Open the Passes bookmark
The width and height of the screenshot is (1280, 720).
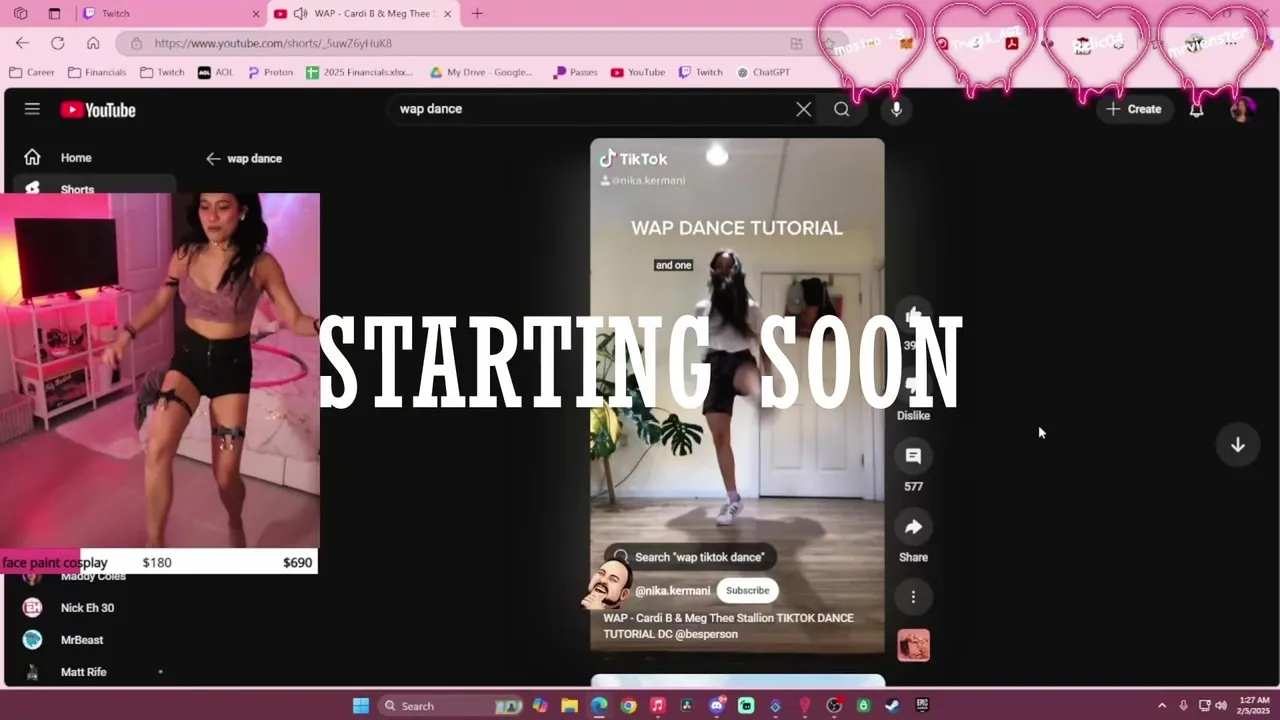(576, 72)
